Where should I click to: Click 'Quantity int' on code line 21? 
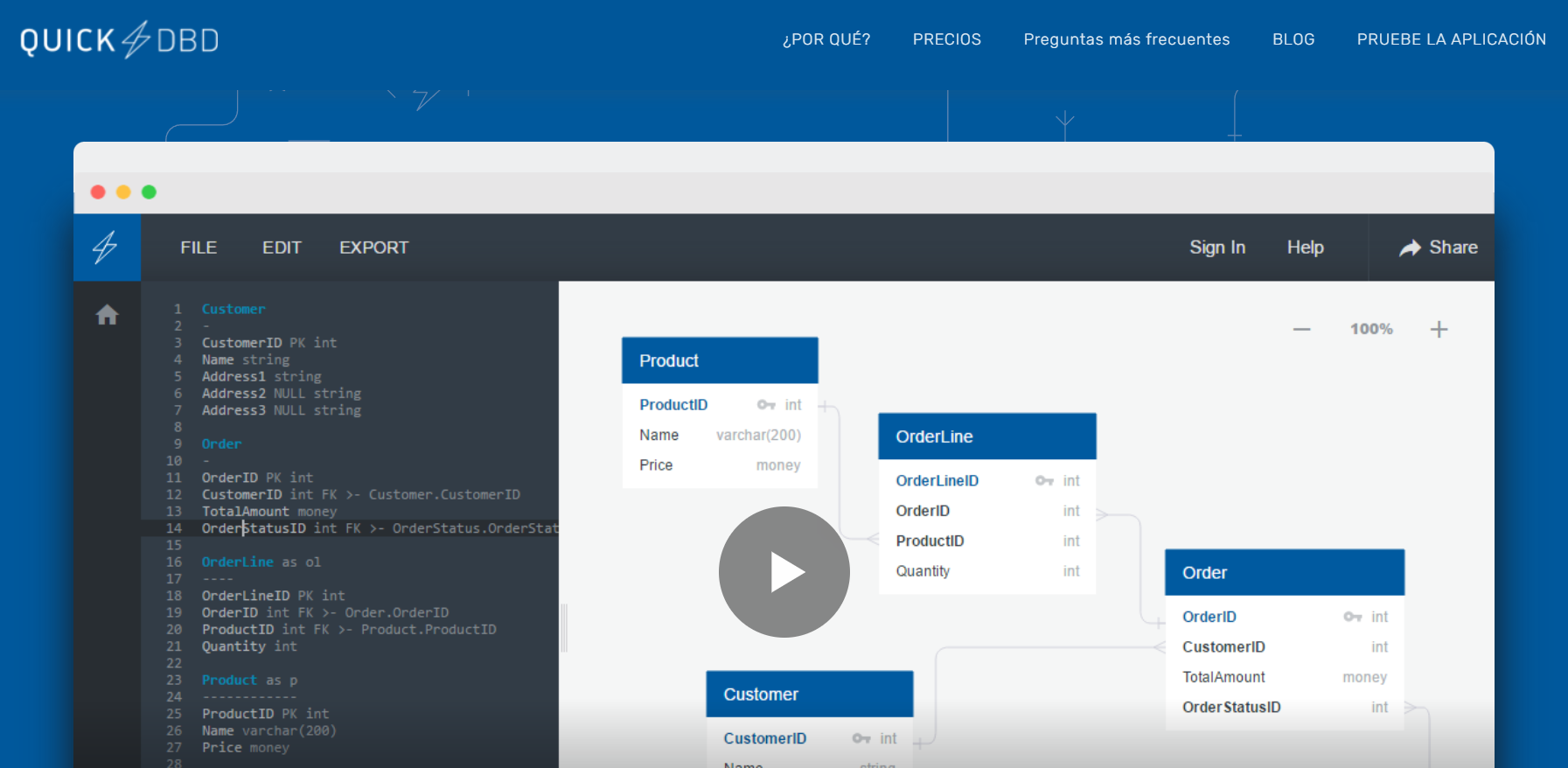click(x=249, y=646)
